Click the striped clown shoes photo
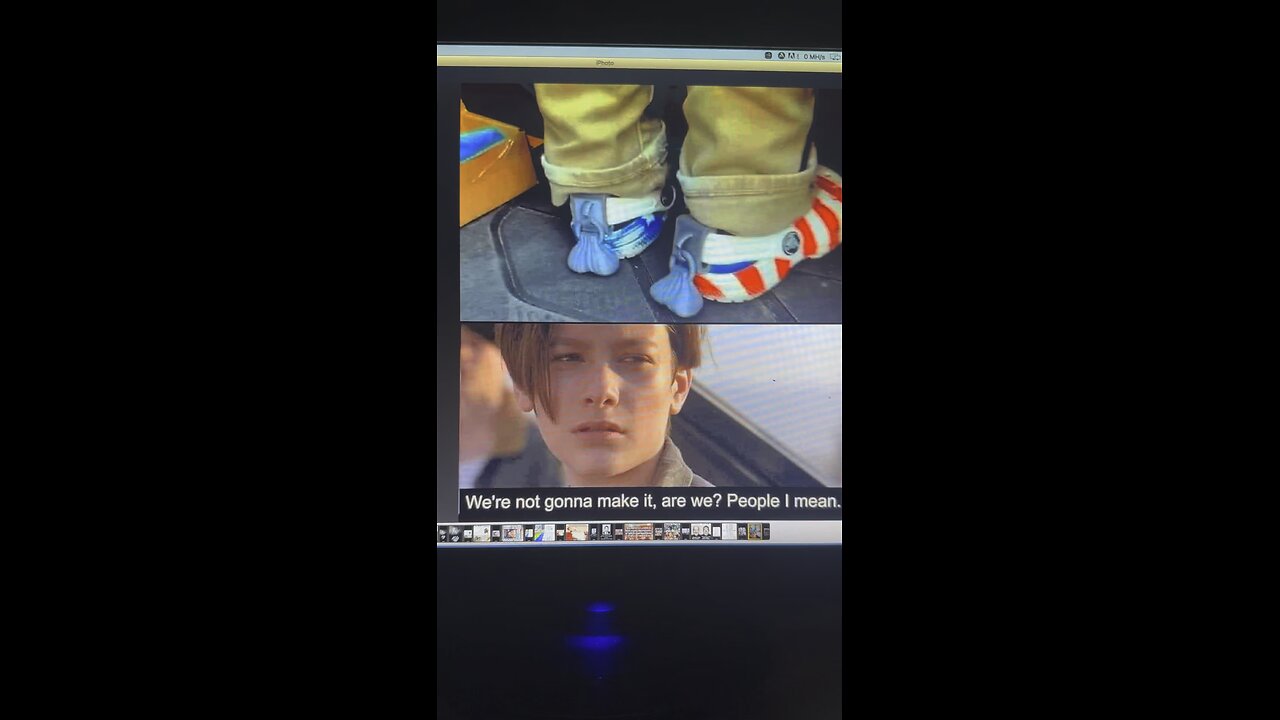Image resolution: width=1280 pixels, height=720 pixels. 650,203
